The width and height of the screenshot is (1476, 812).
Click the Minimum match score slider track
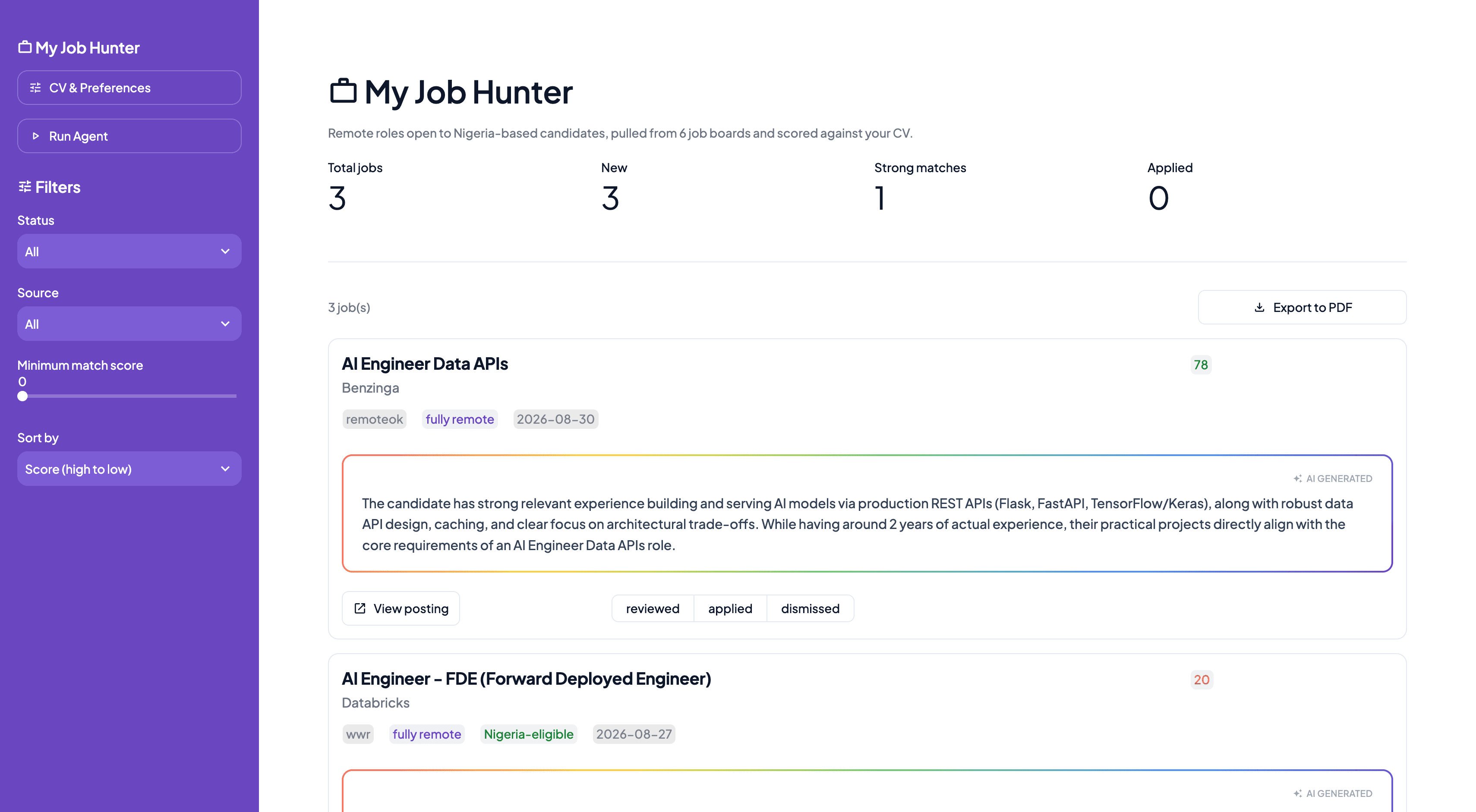pyautogui.click(x=127, y=396)
